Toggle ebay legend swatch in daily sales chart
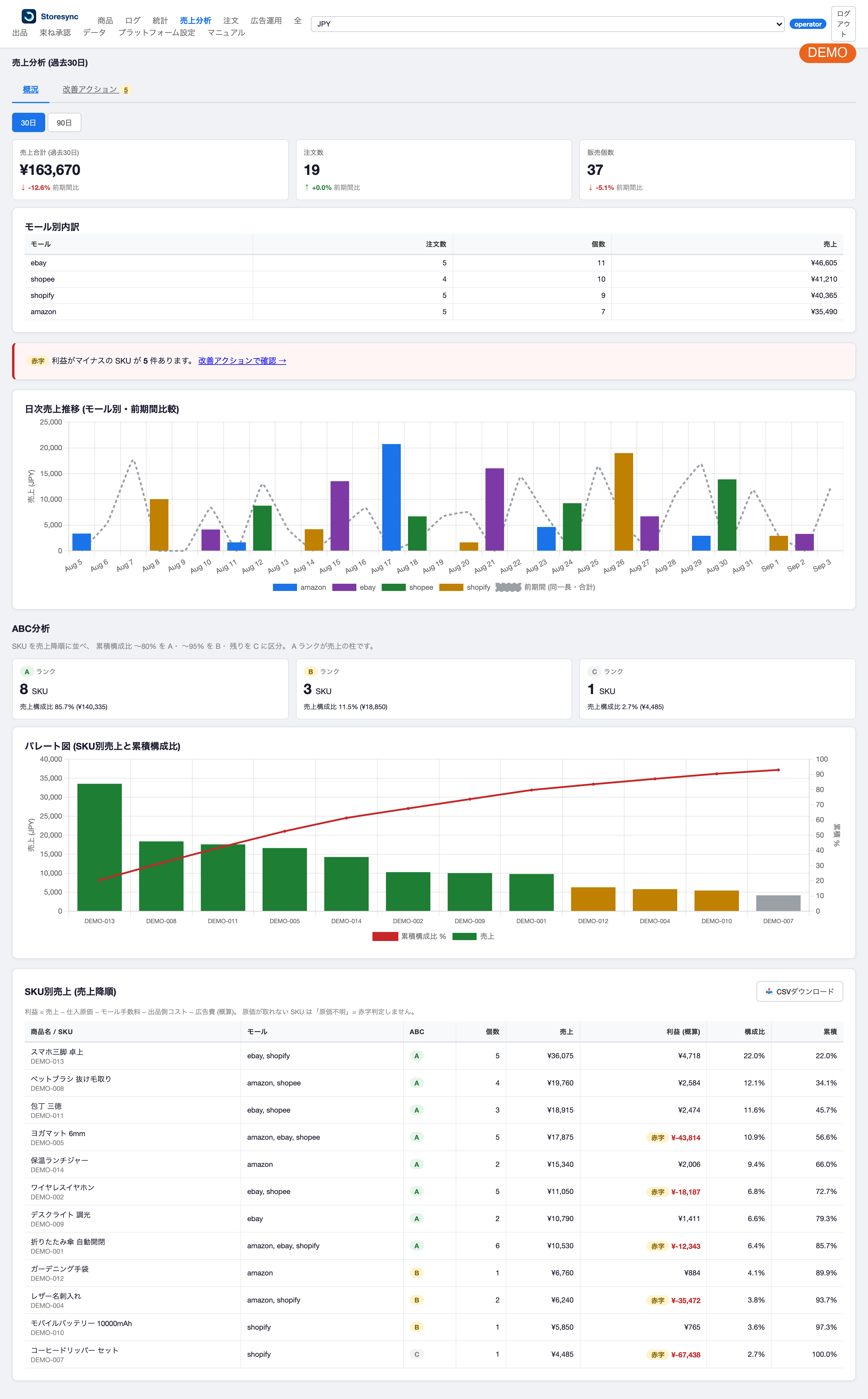Screen dimensions: 868x1399 click(x=344, y=587)
